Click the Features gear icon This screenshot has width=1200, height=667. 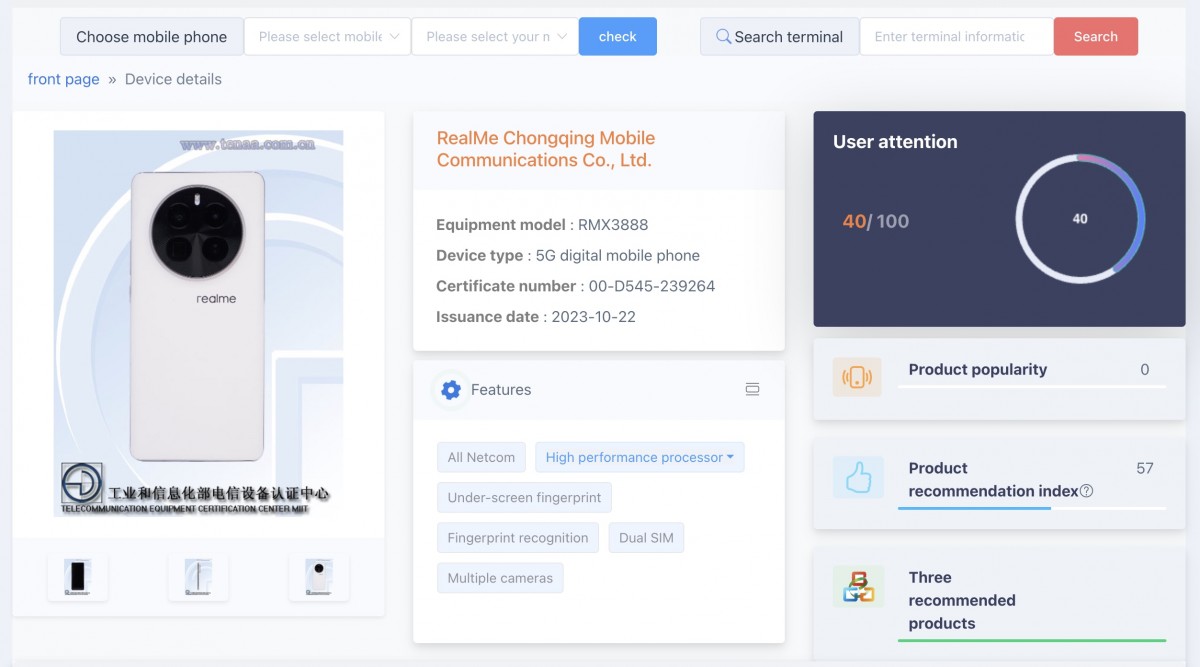451,390
